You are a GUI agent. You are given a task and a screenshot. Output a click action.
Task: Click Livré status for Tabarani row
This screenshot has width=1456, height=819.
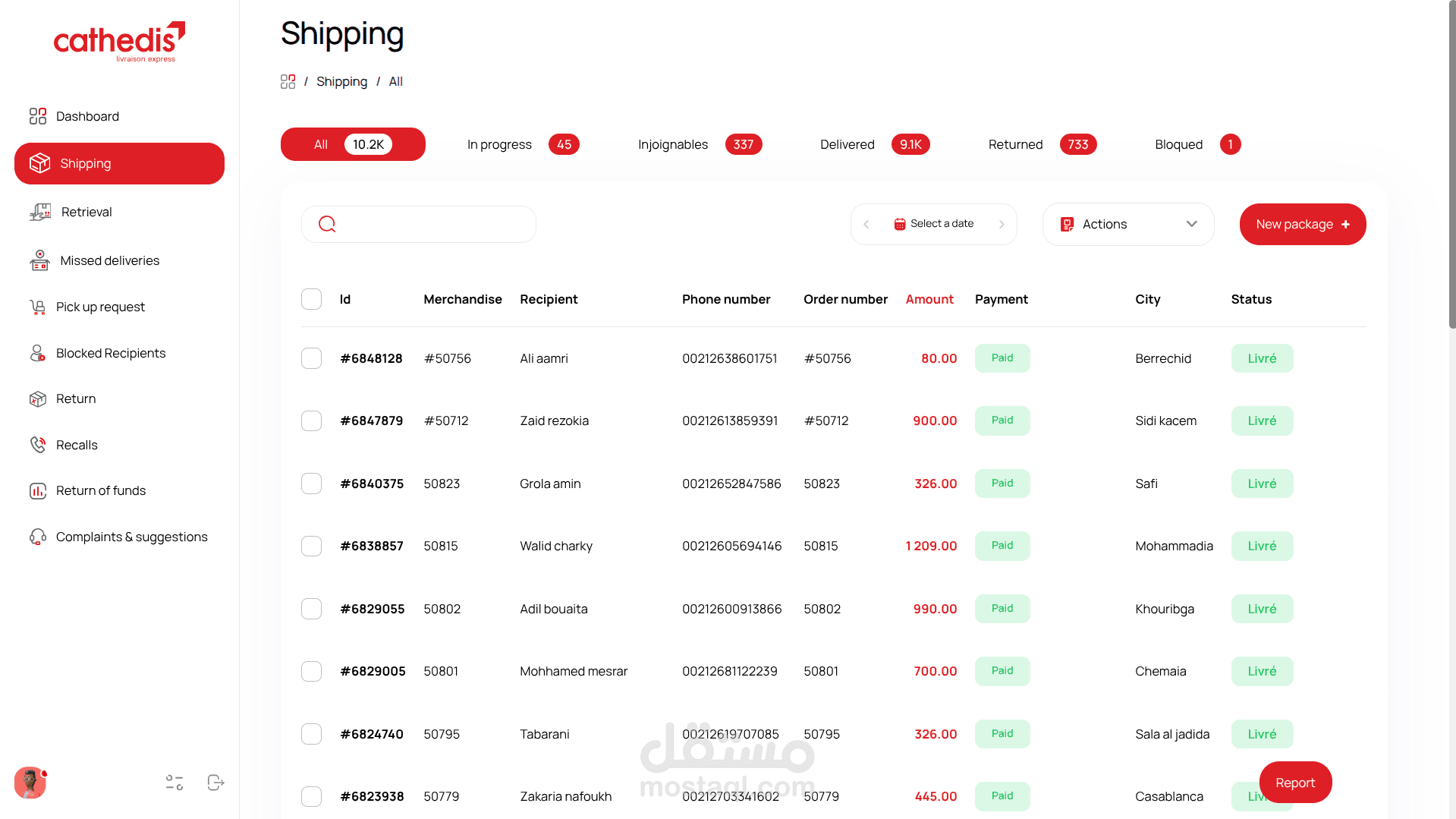click(1262, 734)
